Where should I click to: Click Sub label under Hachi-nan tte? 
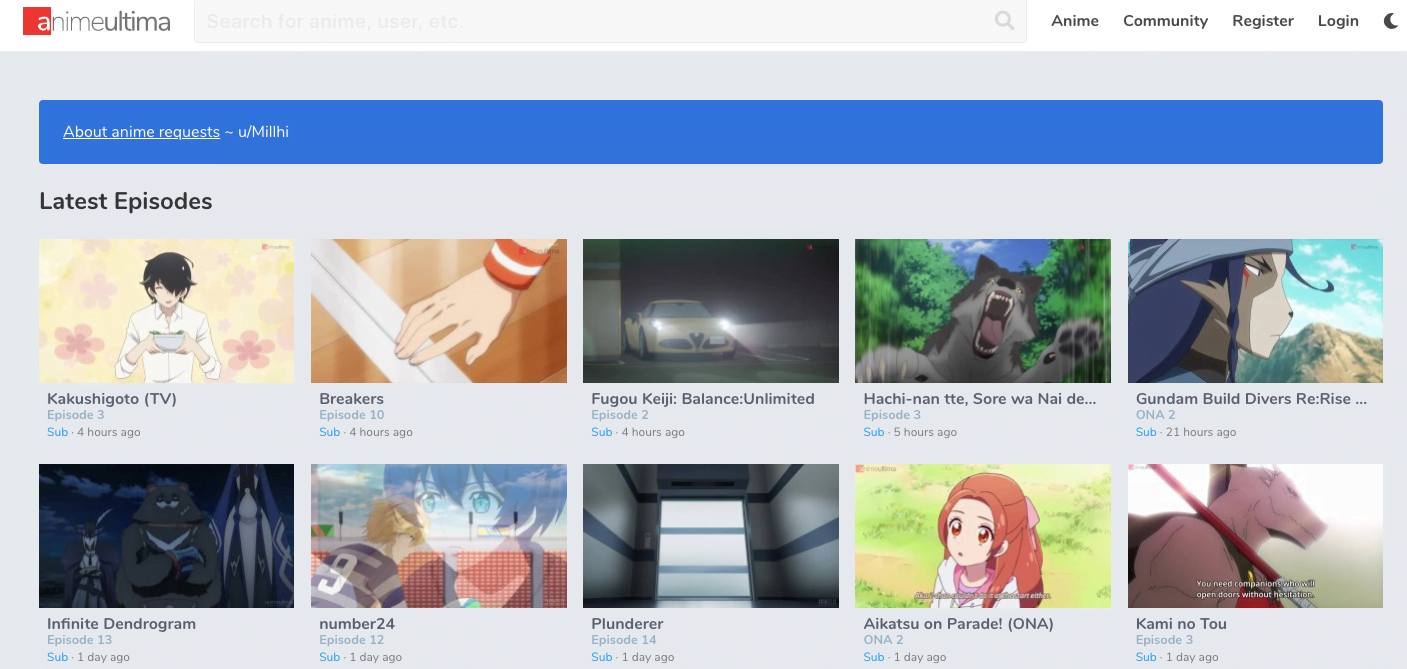(x=873, y=432)
